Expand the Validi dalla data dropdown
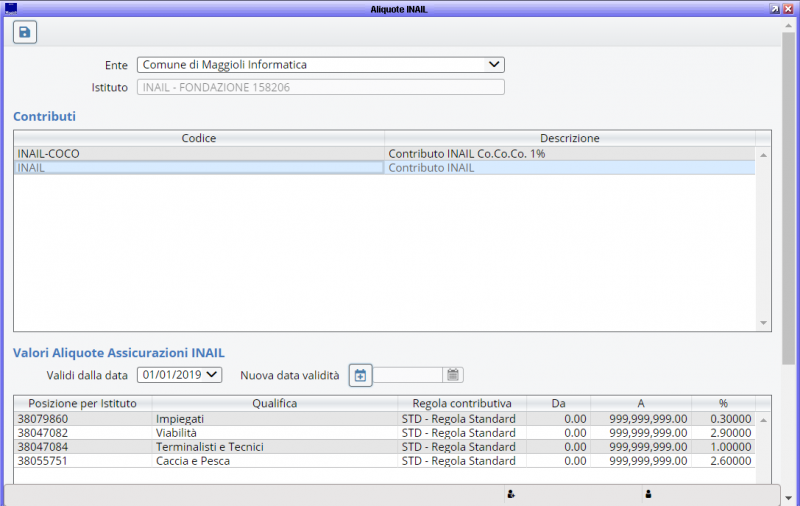This screenshot has width=800, height=506. click(212, 375)
